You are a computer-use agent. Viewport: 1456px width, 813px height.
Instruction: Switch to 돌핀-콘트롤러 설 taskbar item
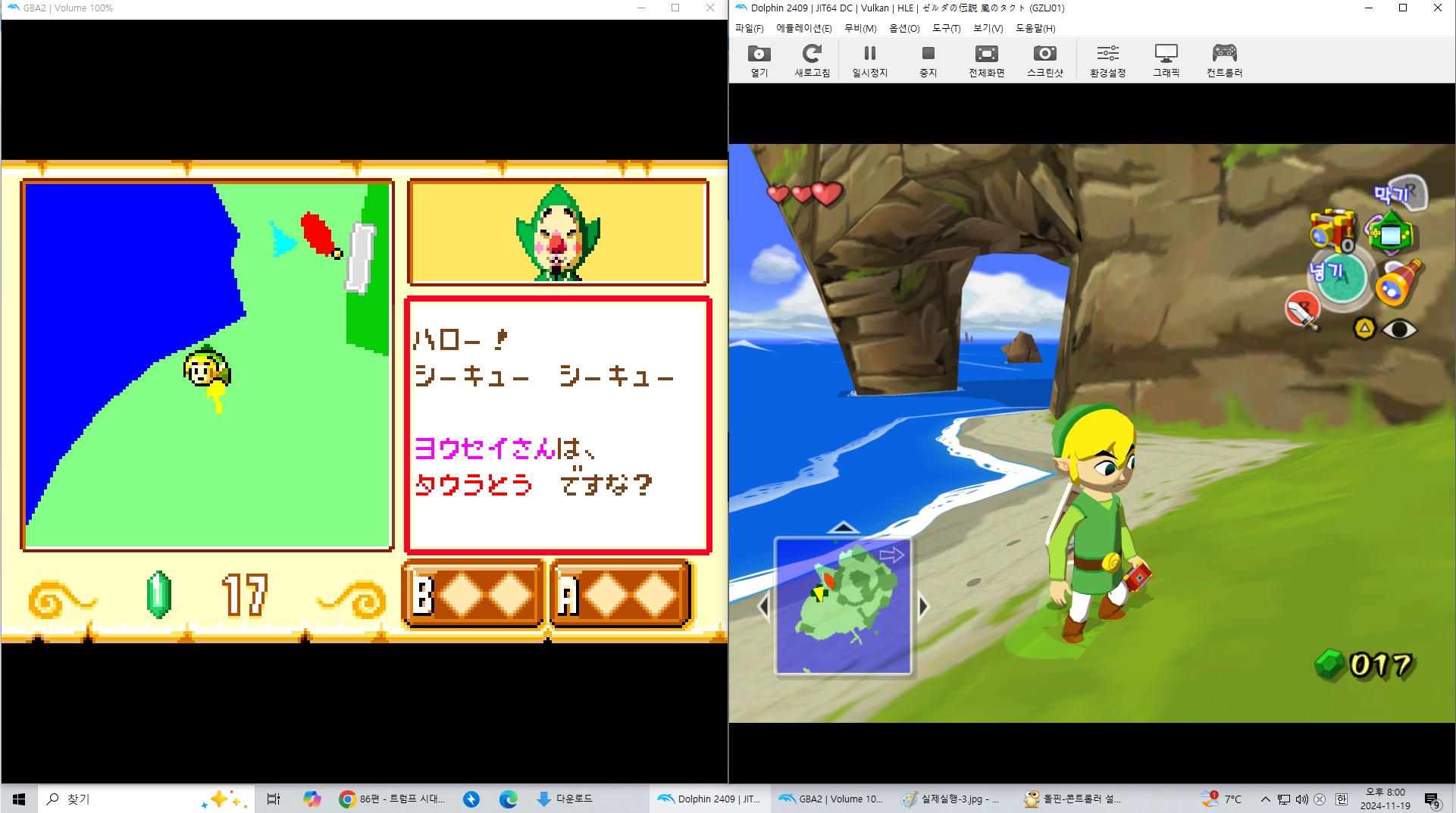pyautogui.click(x=1073, y=799)
